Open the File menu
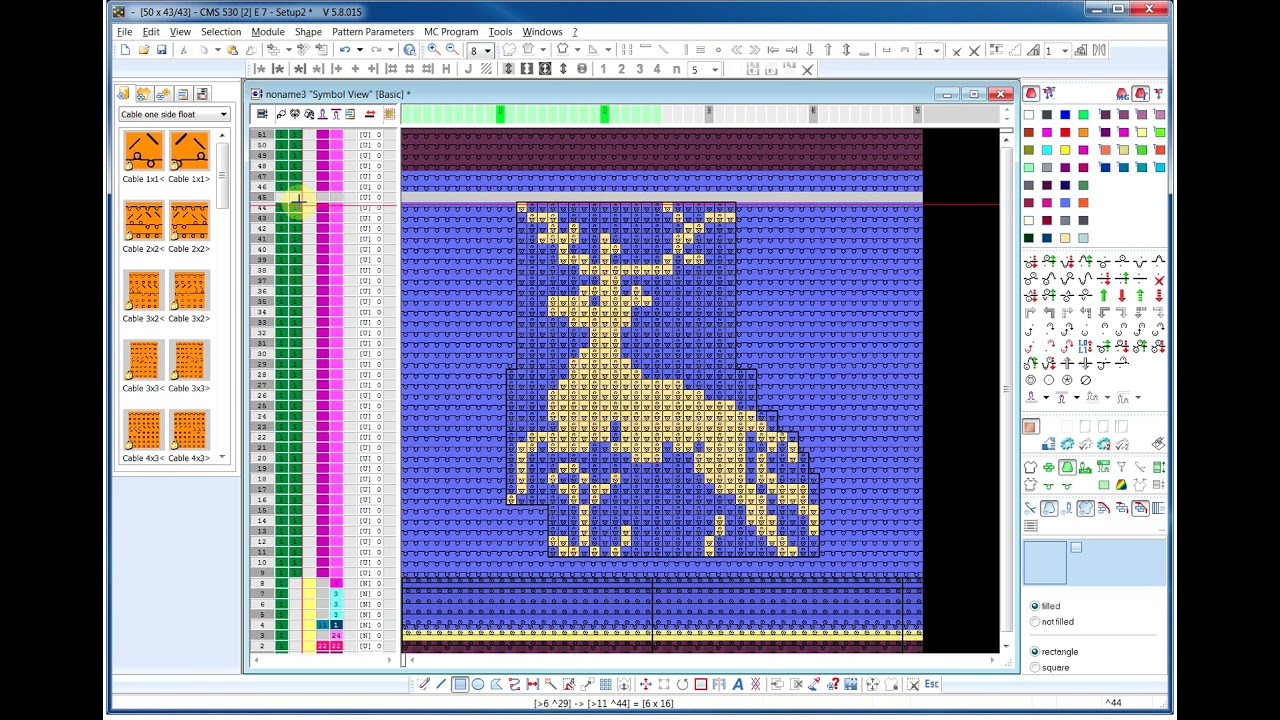 coord(124,32)
